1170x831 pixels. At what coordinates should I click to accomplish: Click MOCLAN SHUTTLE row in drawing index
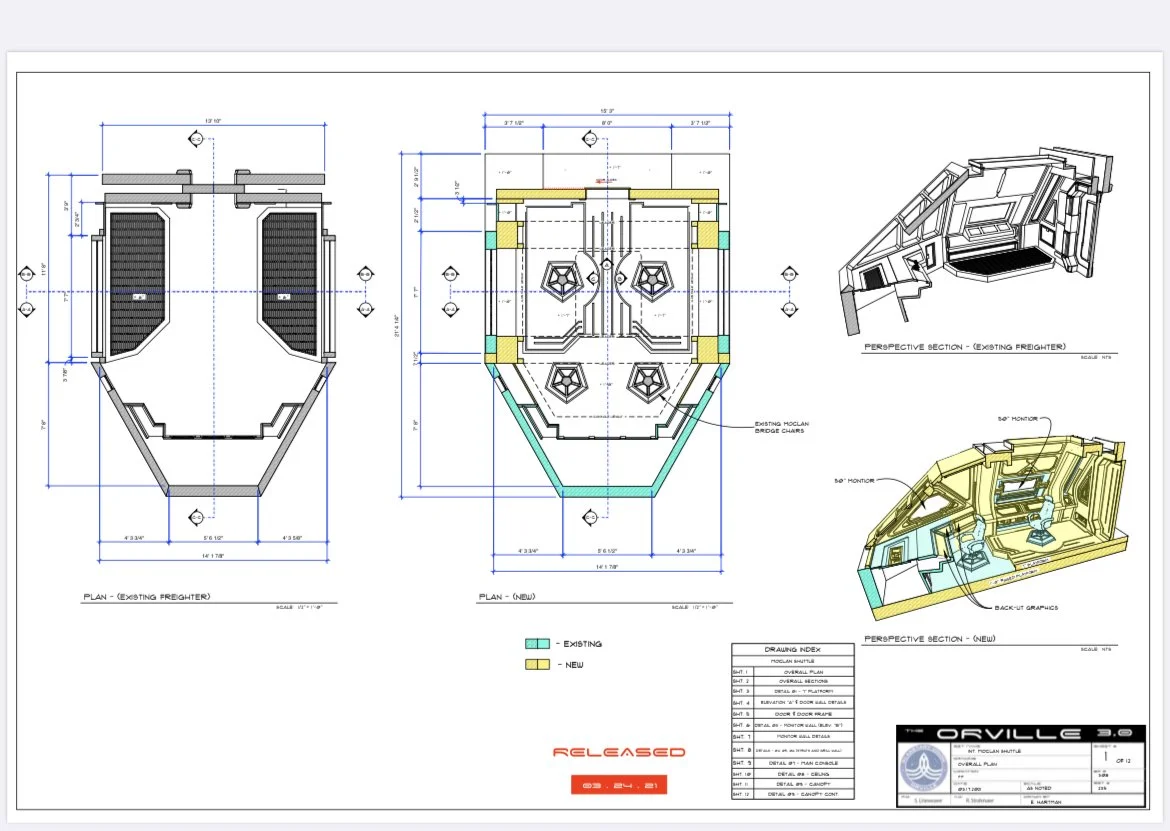pos(792,661)
